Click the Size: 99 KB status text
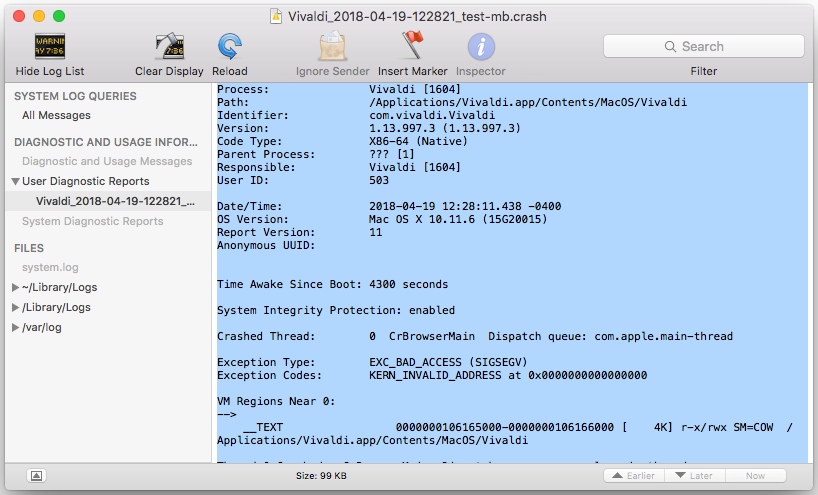This screenshot has height=495, width=818. tap(321, 476)
